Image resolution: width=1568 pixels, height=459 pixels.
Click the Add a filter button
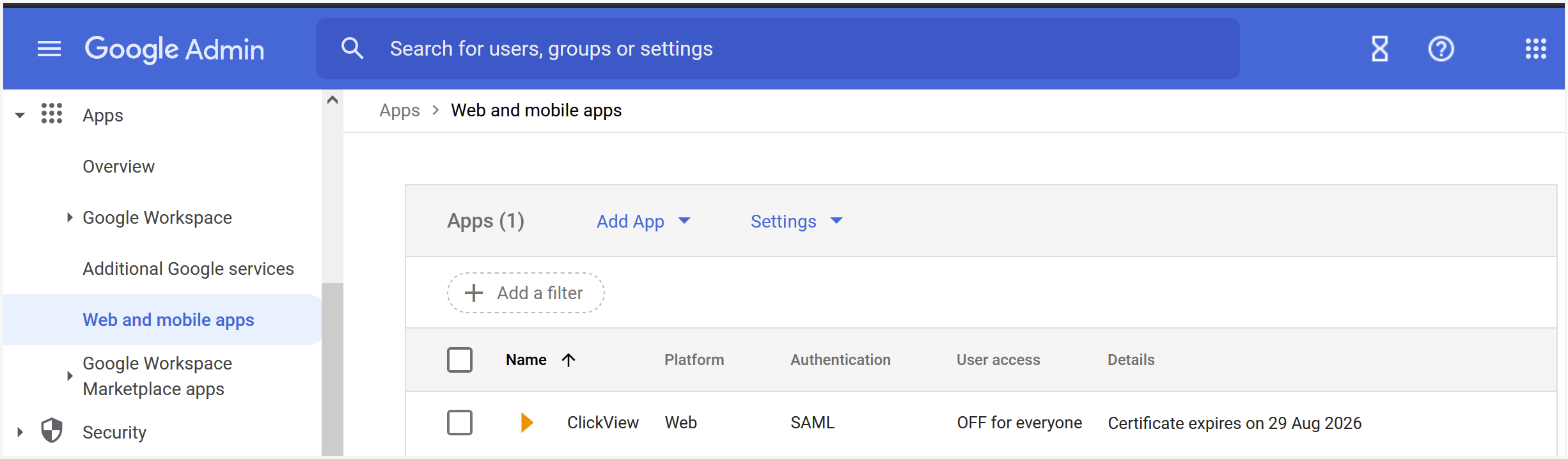point(526,293)
